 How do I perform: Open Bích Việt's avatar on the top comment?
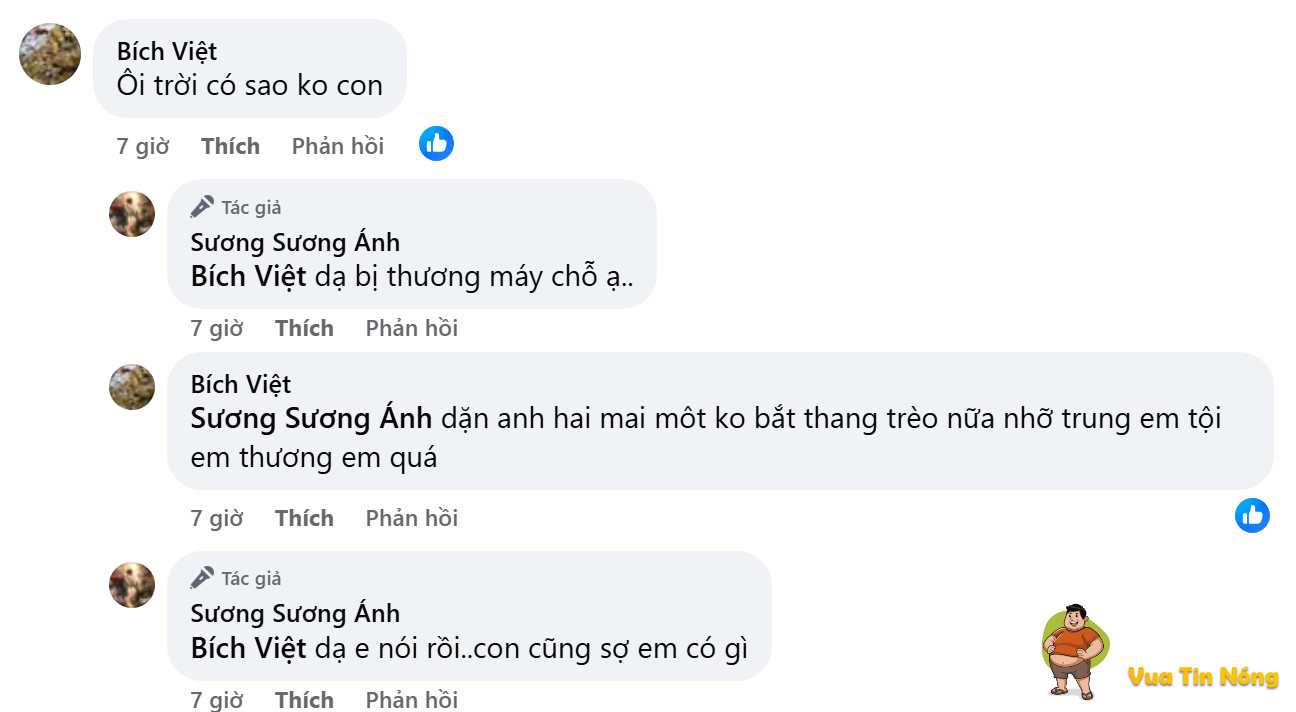pyautogui.click(x=50, y=54)
